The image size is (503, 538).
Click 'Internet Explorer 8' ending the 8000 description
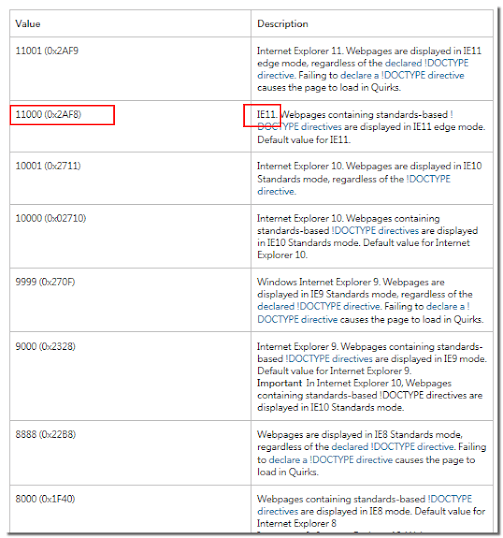pos(297,524)
